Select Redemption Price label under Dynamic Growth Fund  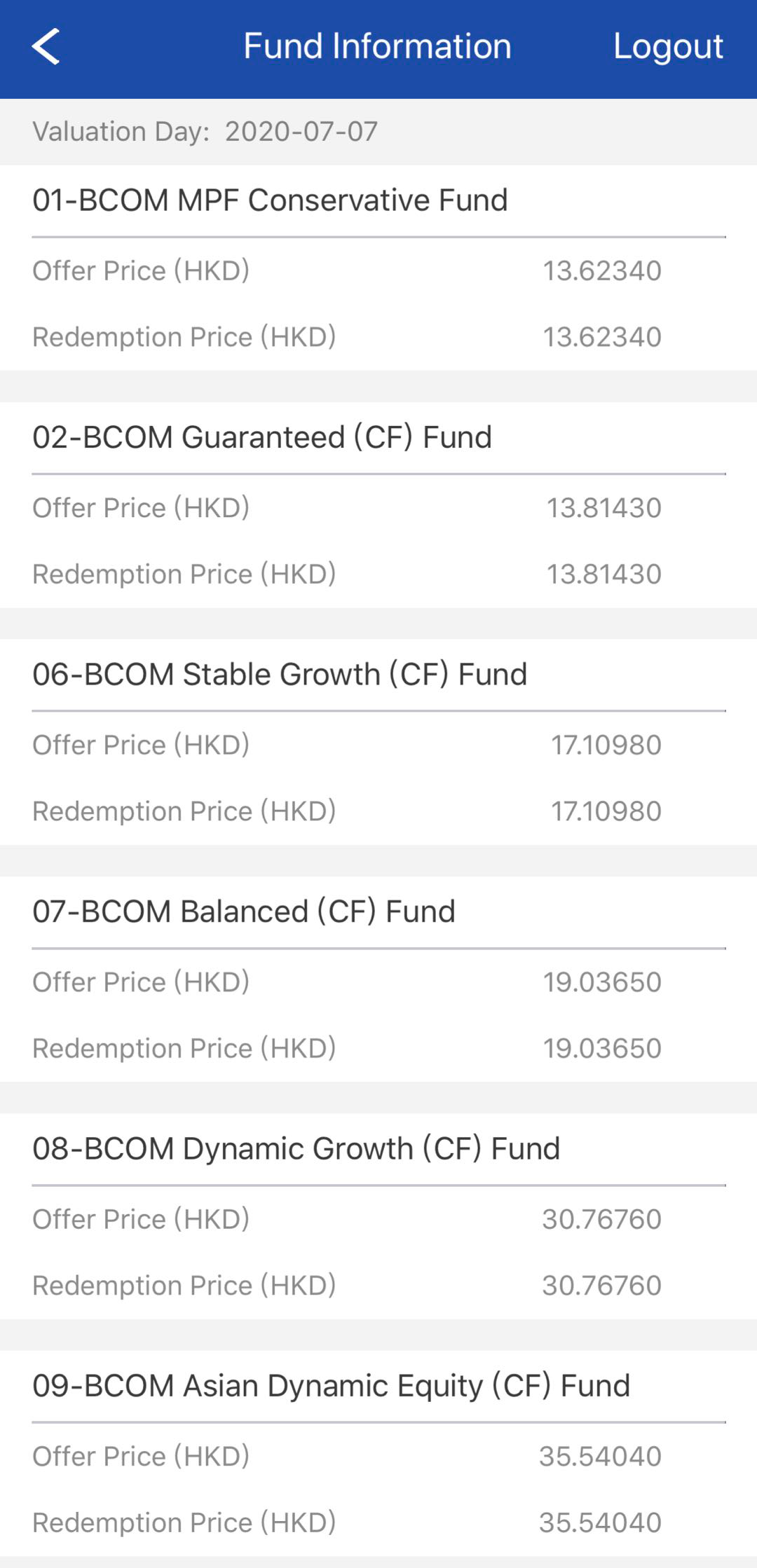click(184, 1286)
